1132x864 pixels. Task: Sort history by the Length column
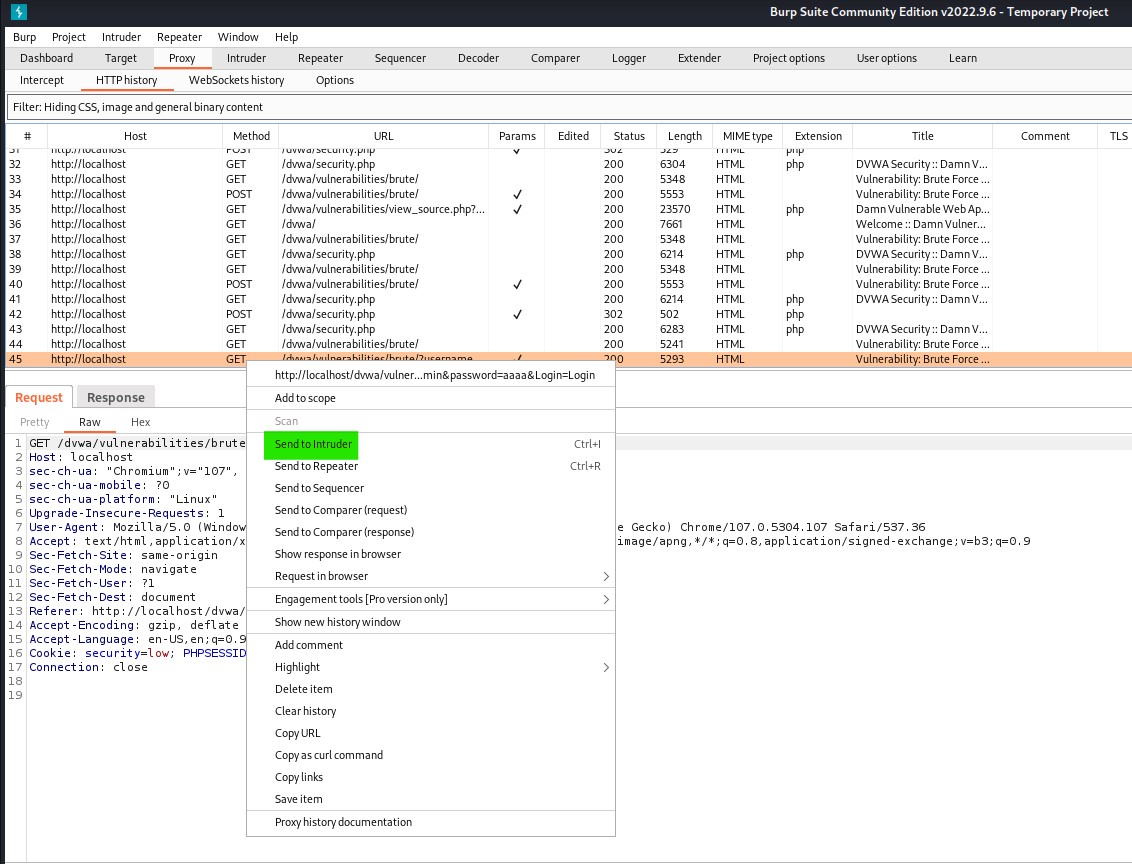684,136
